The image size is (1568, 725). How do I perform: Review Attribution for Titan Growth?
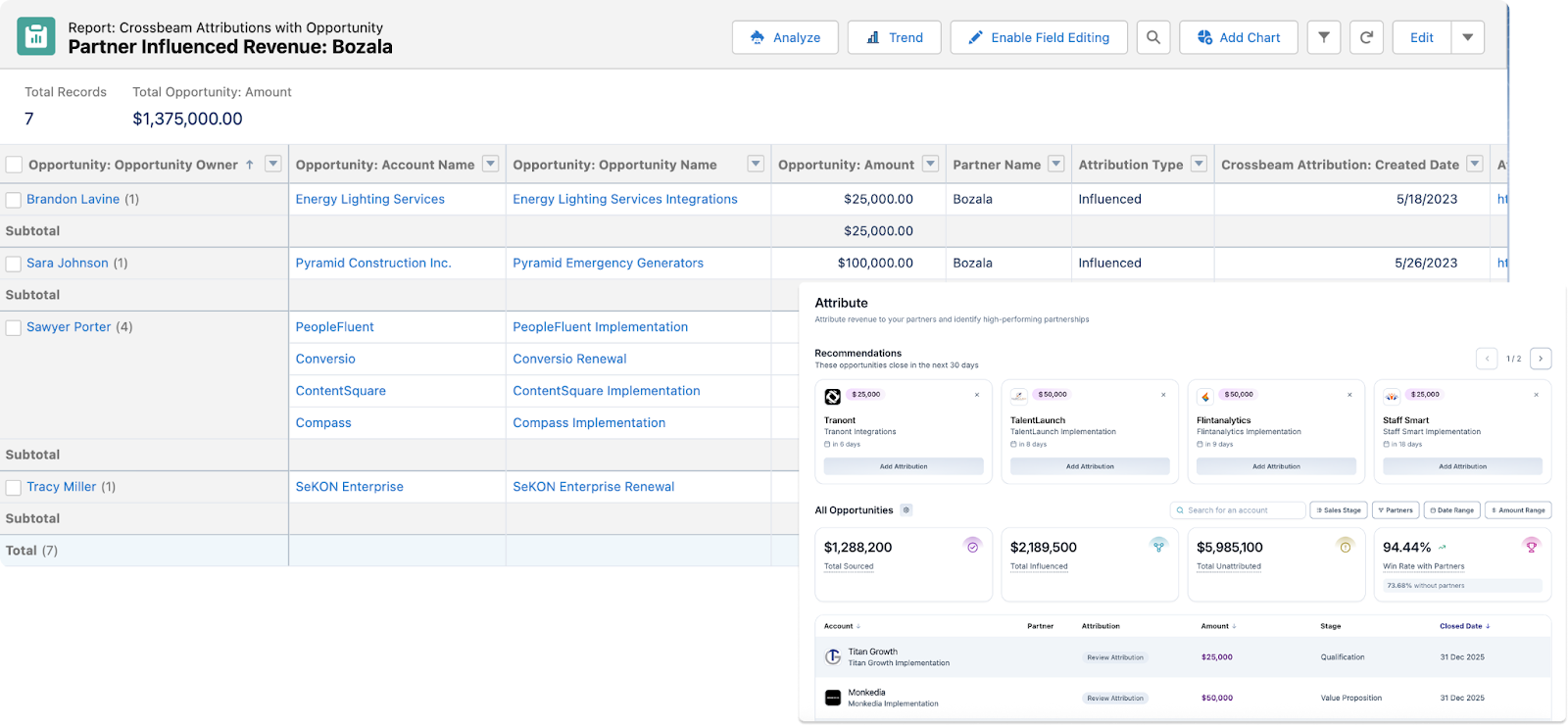(x=1115, y=657)
